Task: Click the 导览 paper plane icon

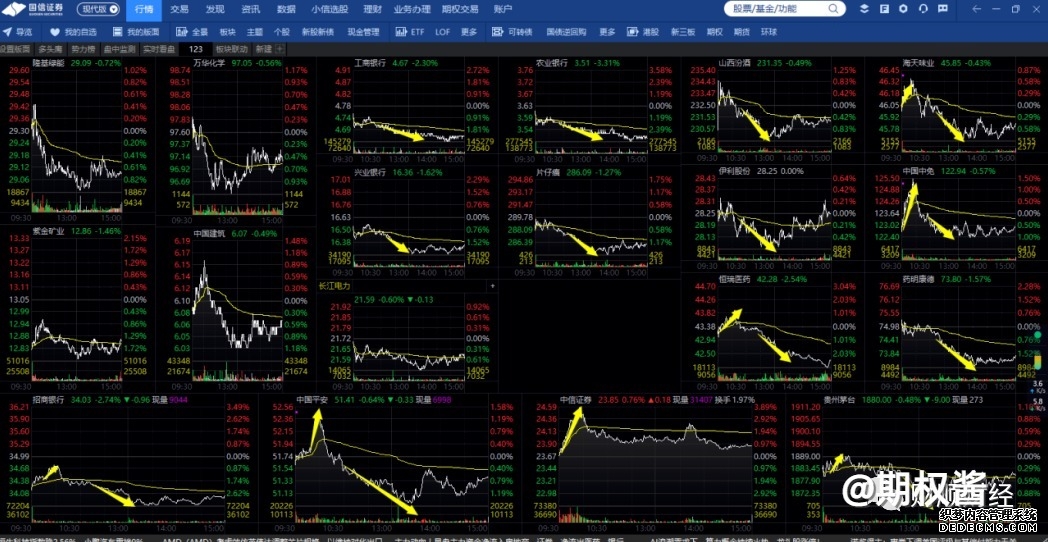Action: pyautogui.click(x=7, y=31)
